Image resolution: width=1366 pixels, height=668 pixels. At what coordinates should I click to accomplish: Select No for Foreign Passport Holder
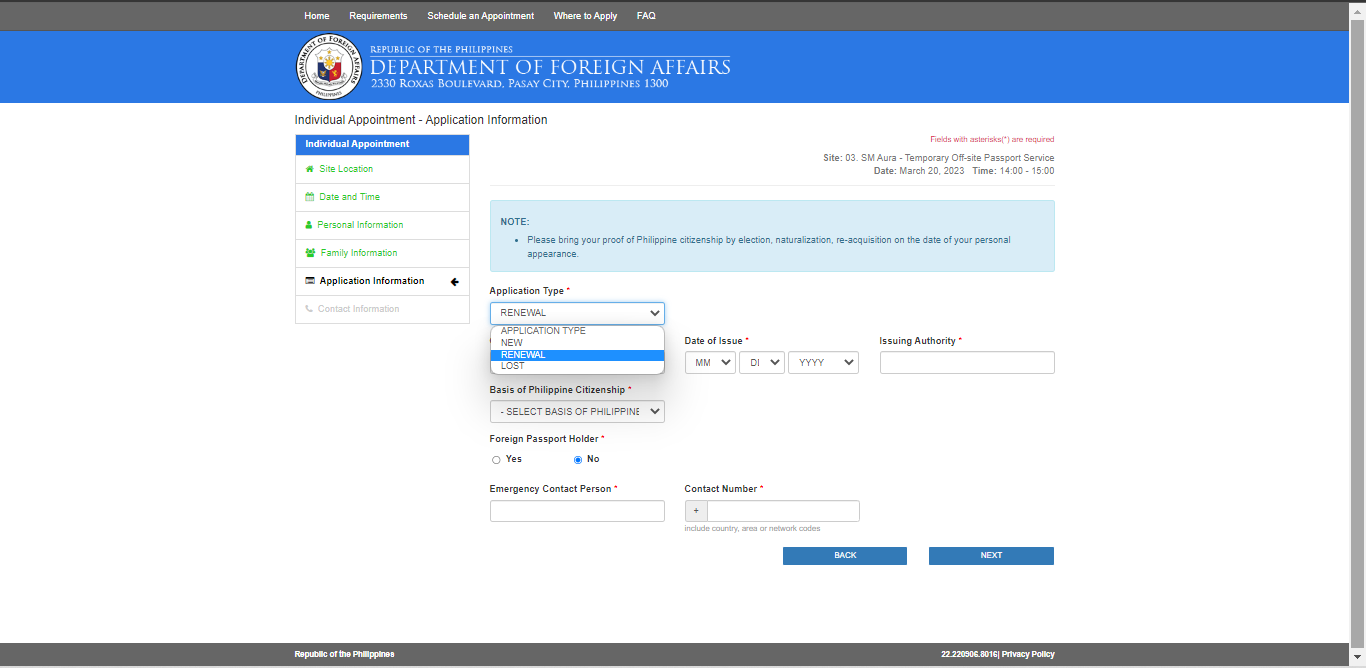pyautogui.click(x=576, y=459)
